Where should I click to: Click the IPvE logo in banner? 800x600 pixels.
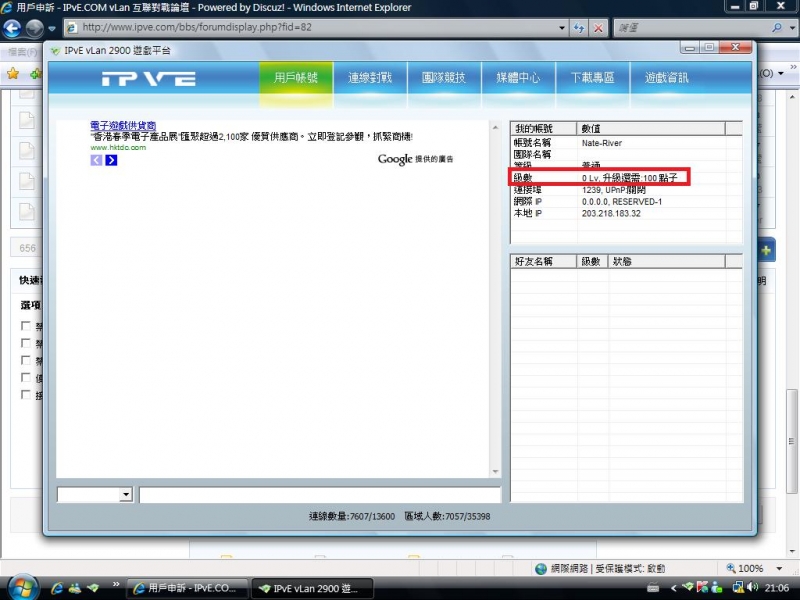(x=148, y=79)
